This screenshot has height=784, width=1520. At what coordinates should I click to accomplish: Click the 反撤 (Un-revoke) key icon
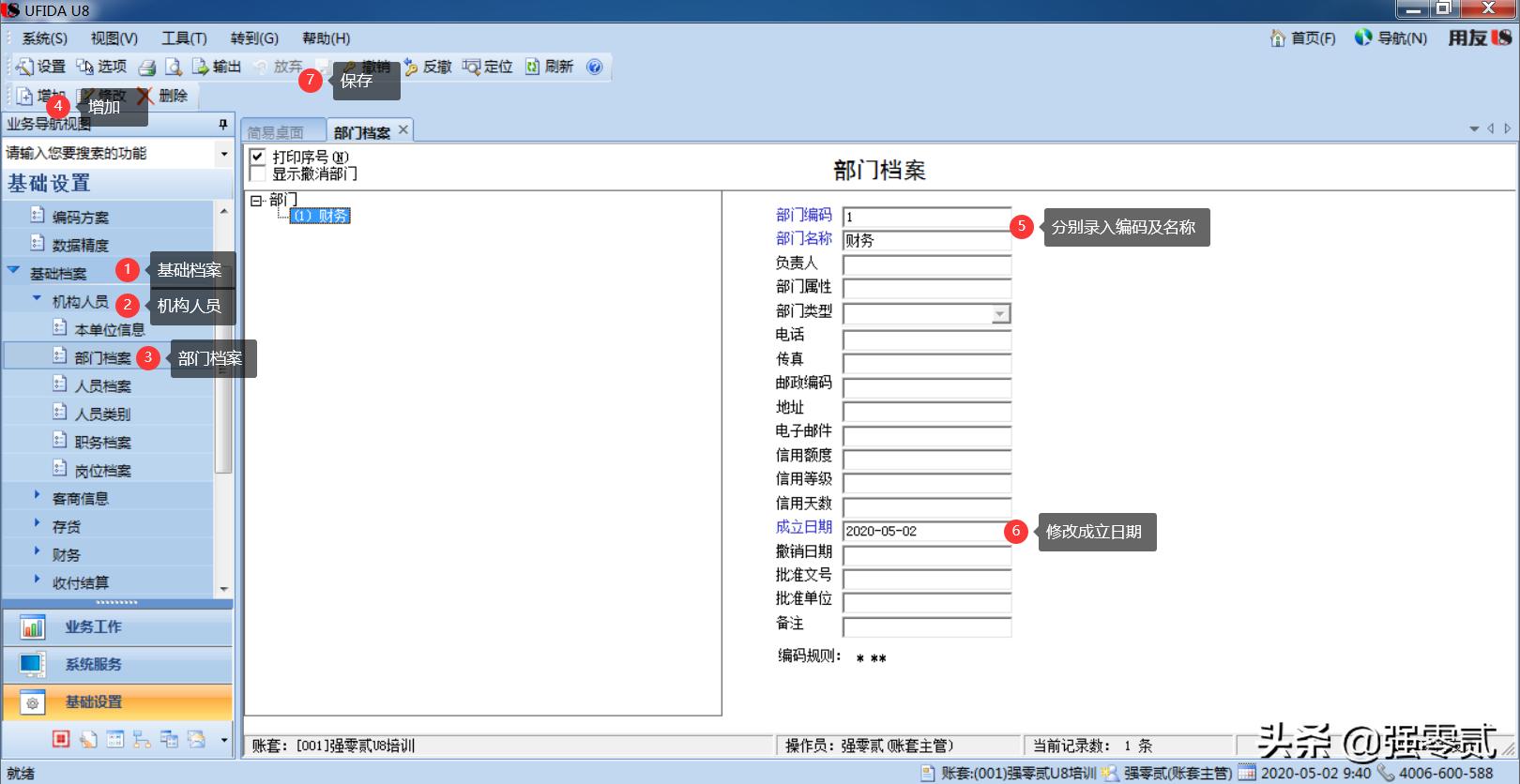tap(410, 67)
